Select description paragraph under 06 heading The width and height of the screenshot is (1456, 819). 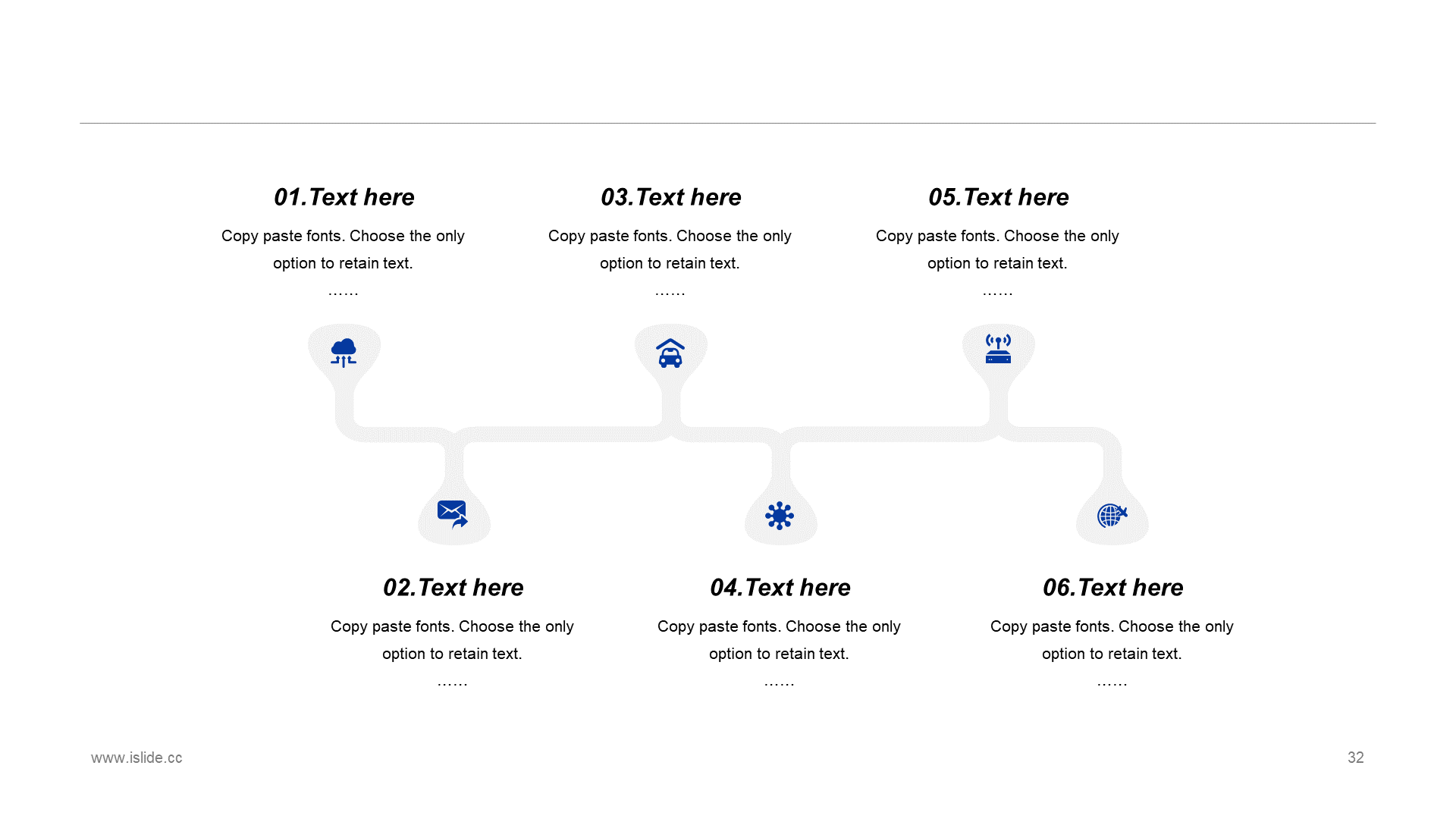[x=1112, y=640]
